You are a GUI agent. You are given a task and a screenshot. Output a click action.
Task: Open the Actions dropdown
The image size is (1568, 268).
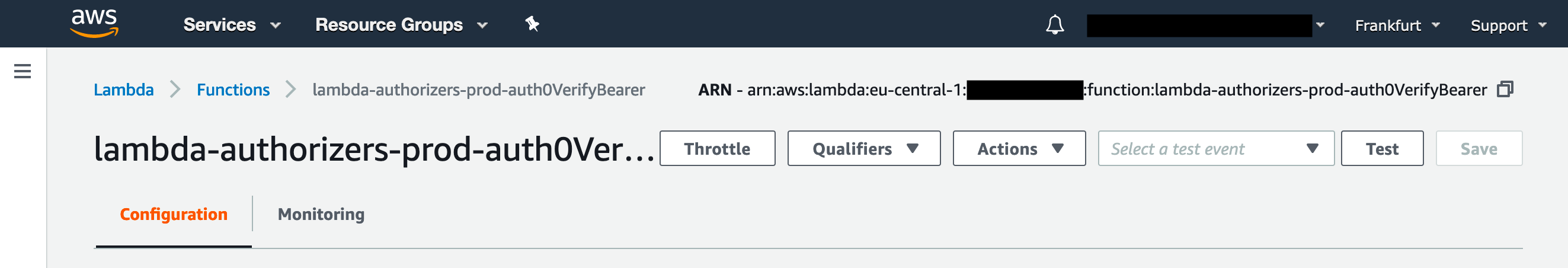coord(1018,149)
